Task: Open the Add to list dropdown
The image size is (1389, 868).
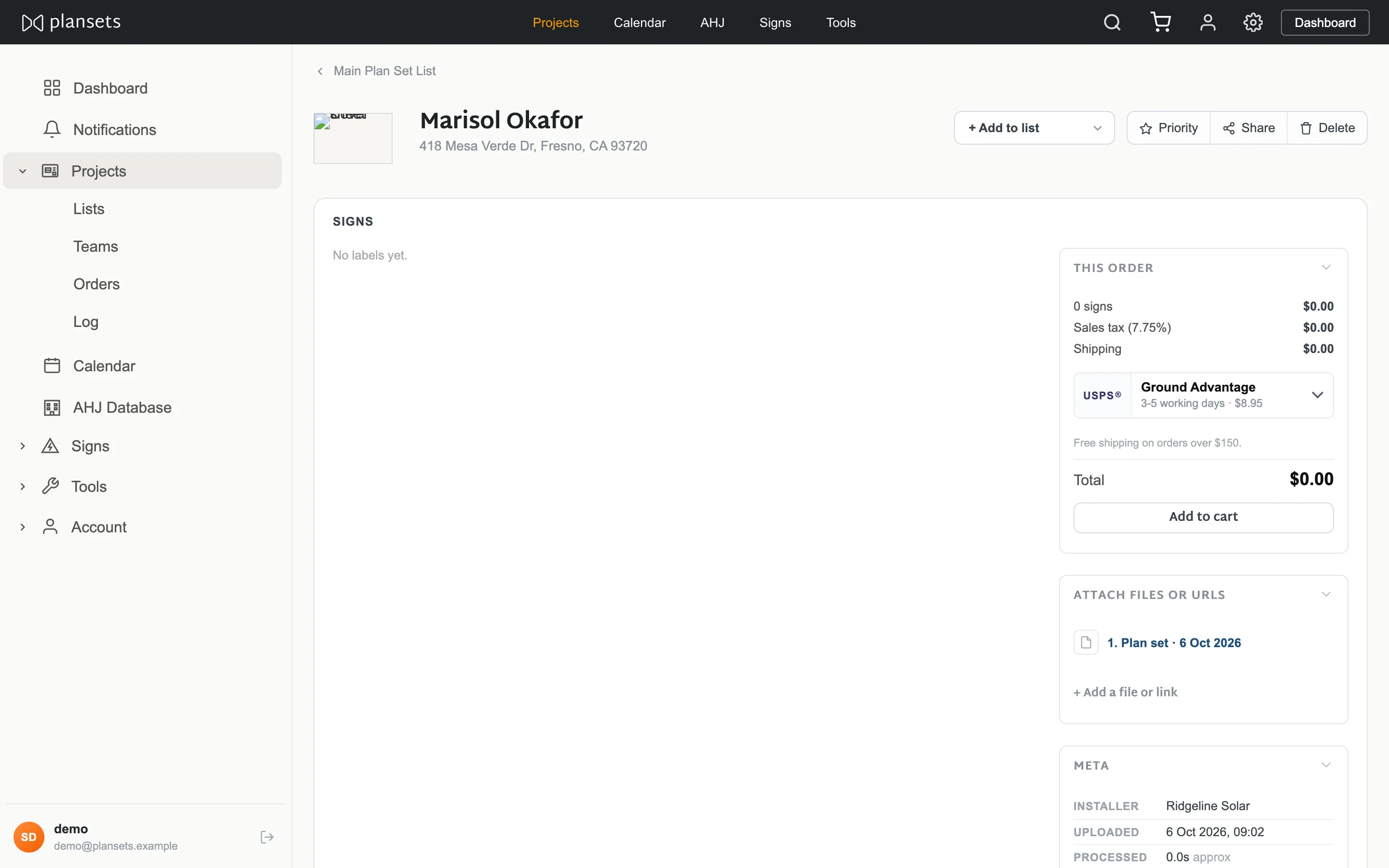Action: [x=1034, y=128]
